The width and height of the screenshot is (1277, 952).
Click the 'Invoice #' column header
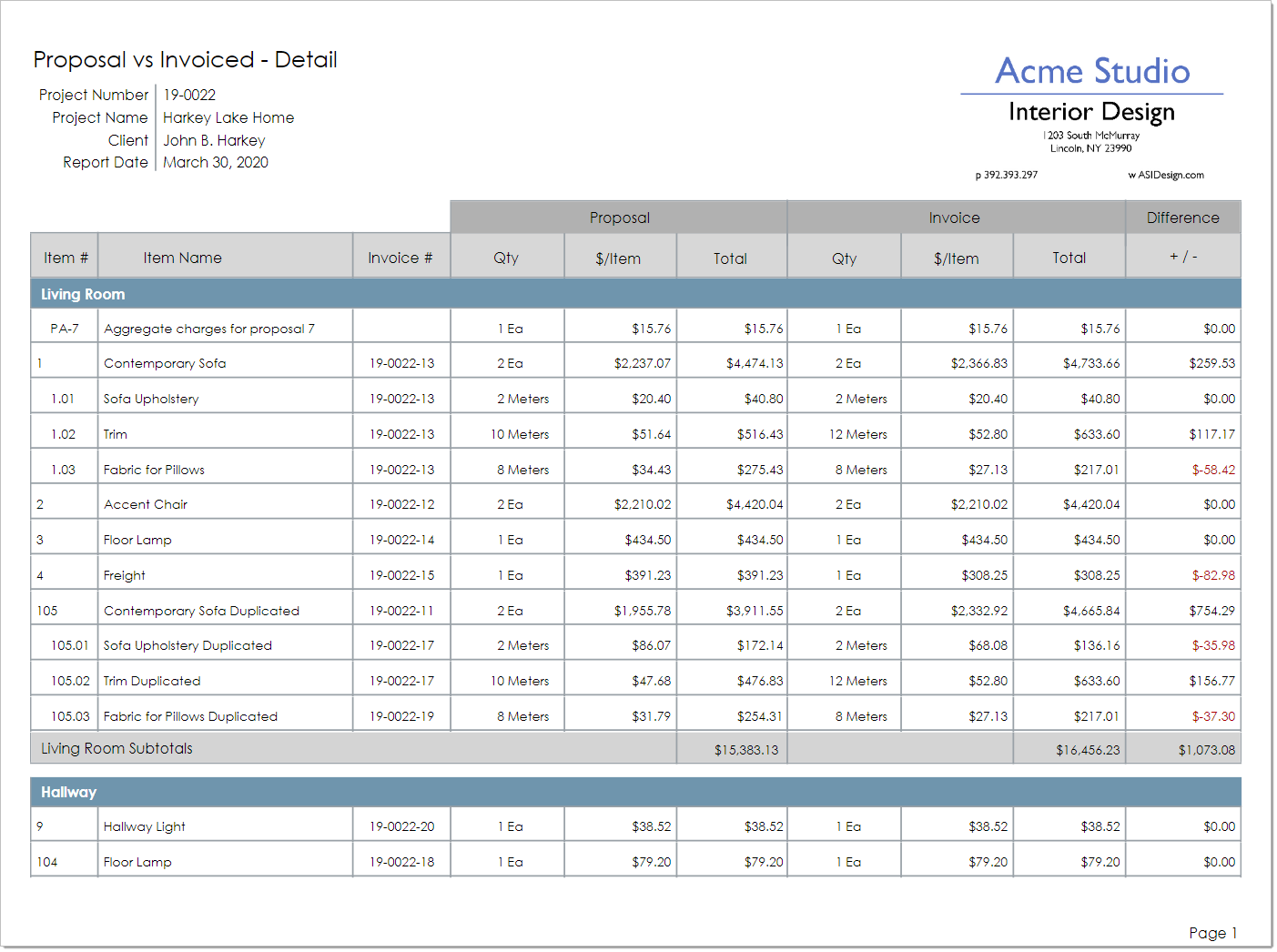400,258
